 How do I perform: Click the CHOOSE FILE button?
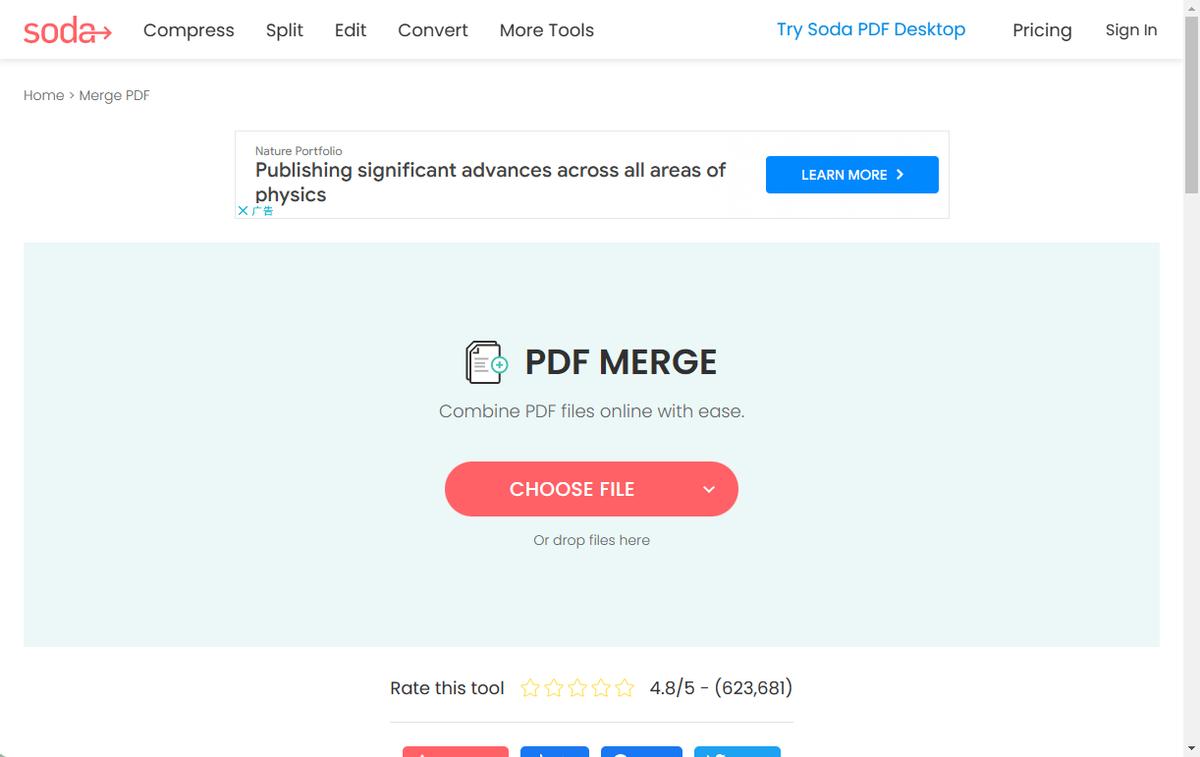(571, 489)
